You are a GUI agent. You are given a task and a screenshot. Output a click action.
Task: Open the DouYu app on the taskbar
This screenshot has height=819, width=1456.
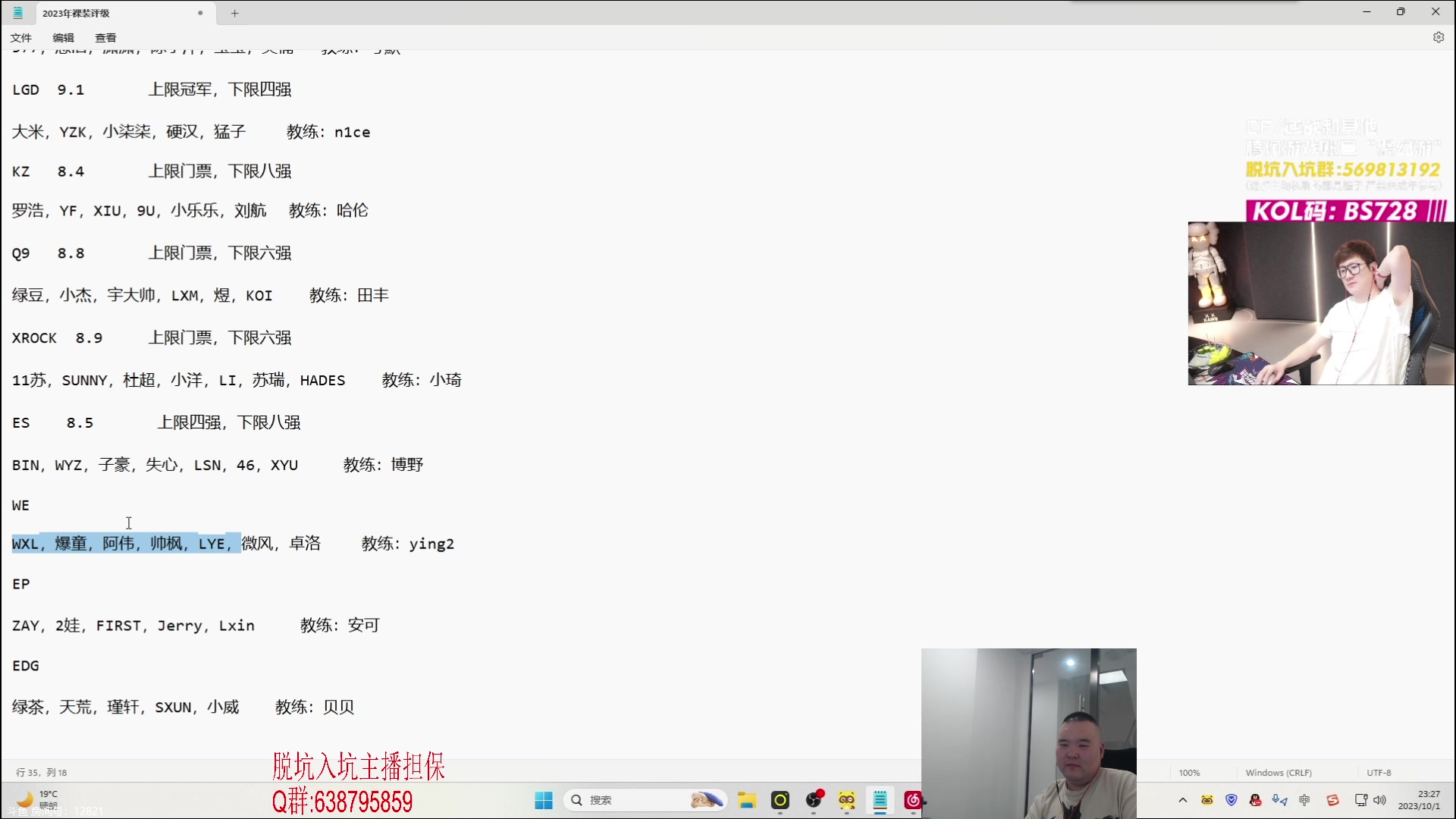tap(846, 800)
